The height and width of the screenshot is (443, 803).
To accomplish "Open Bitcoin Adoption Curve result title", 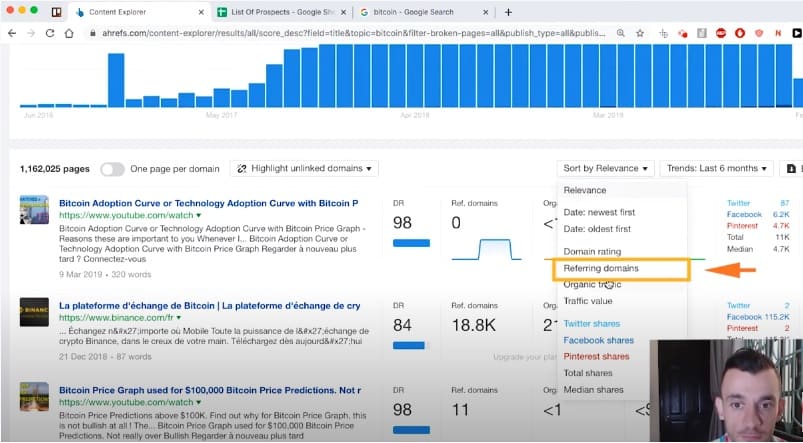I will tap(208, 203).
